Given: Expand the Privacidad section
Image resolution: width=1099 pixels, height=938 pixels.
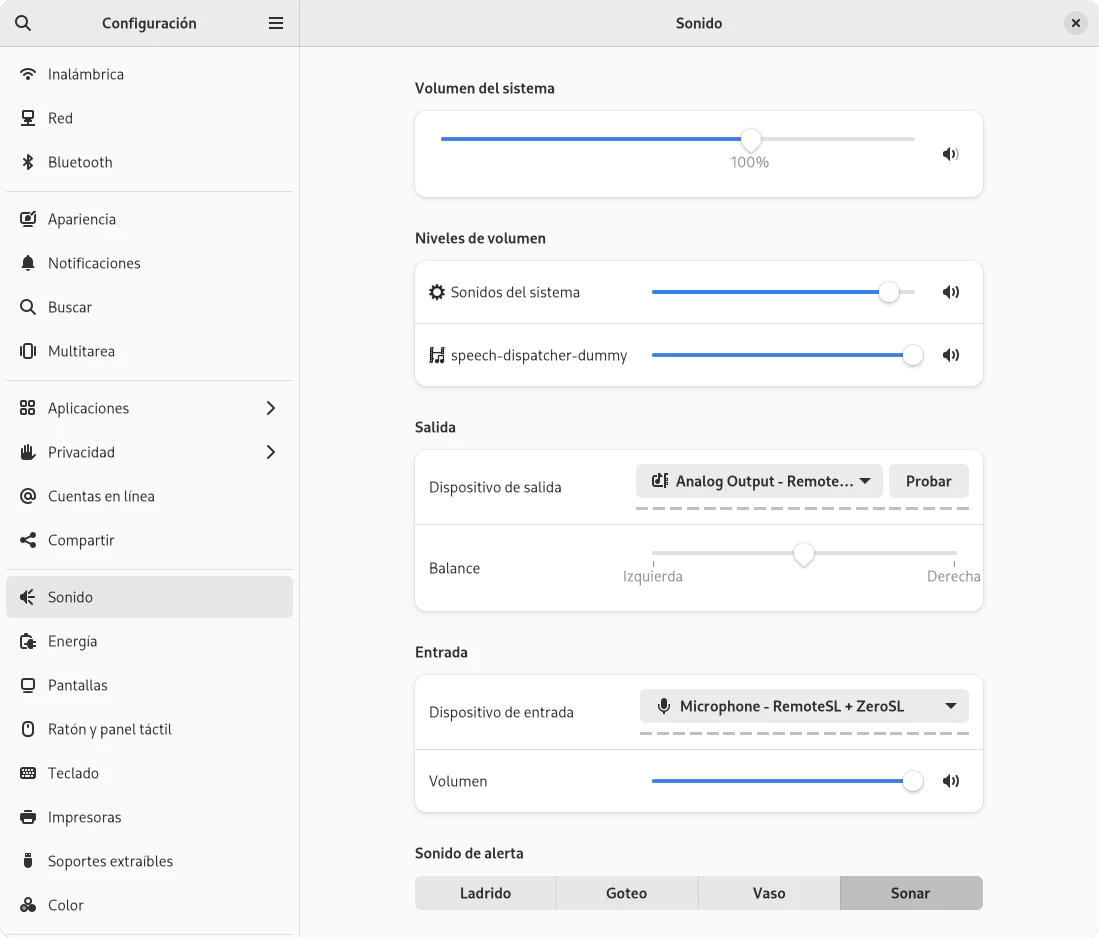Looking at the screenshot, I should coord(270,452).
